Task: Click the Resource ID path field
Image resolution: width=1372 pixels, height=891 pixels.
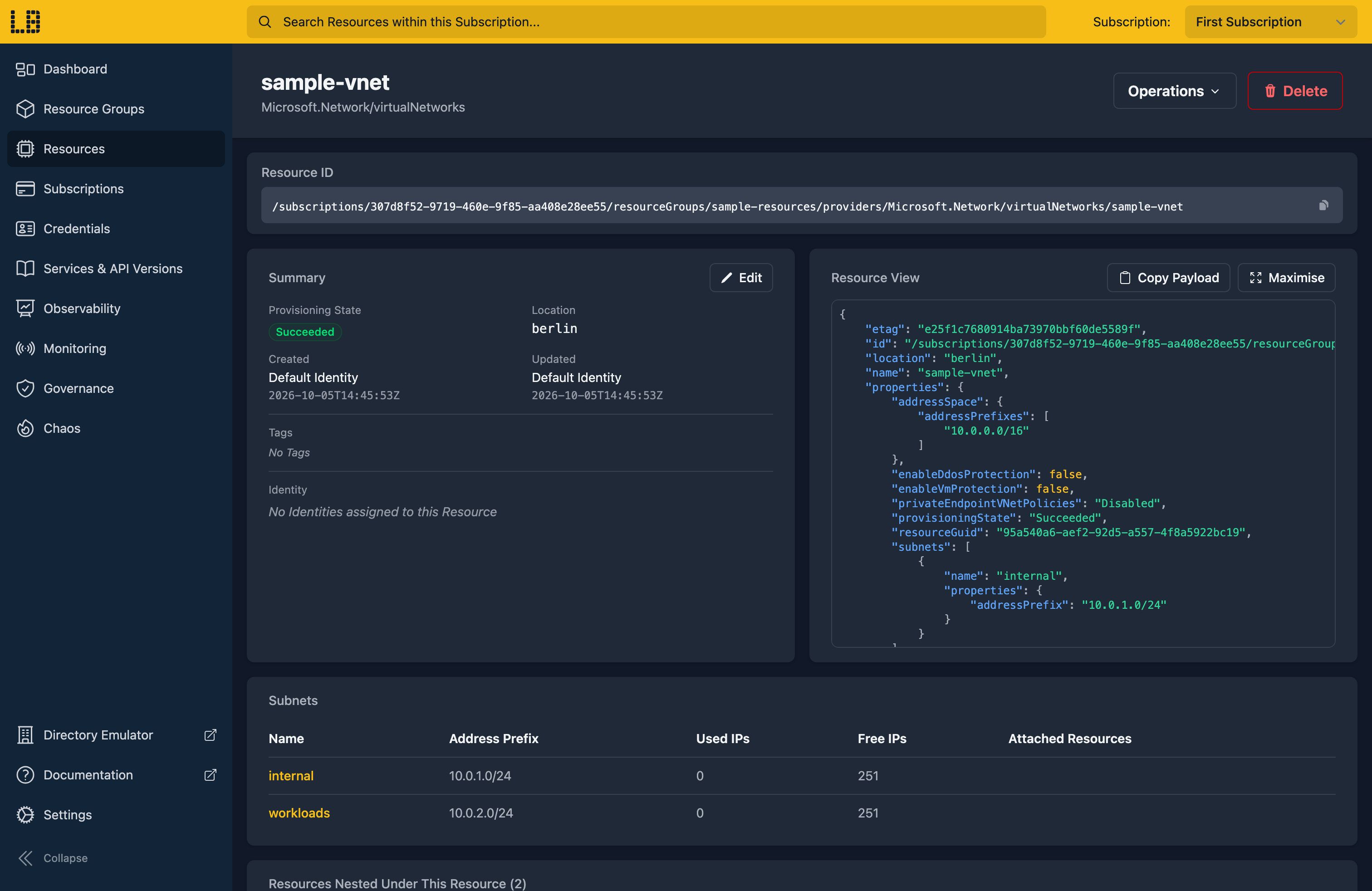Action: (x=801, y=205)
